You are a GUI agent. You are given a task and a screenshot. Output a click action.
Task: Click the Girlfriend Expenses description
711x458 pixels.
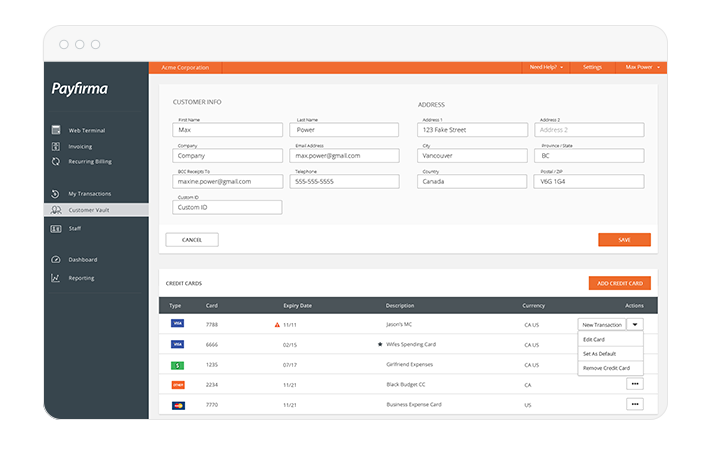(x=409, y=364)
